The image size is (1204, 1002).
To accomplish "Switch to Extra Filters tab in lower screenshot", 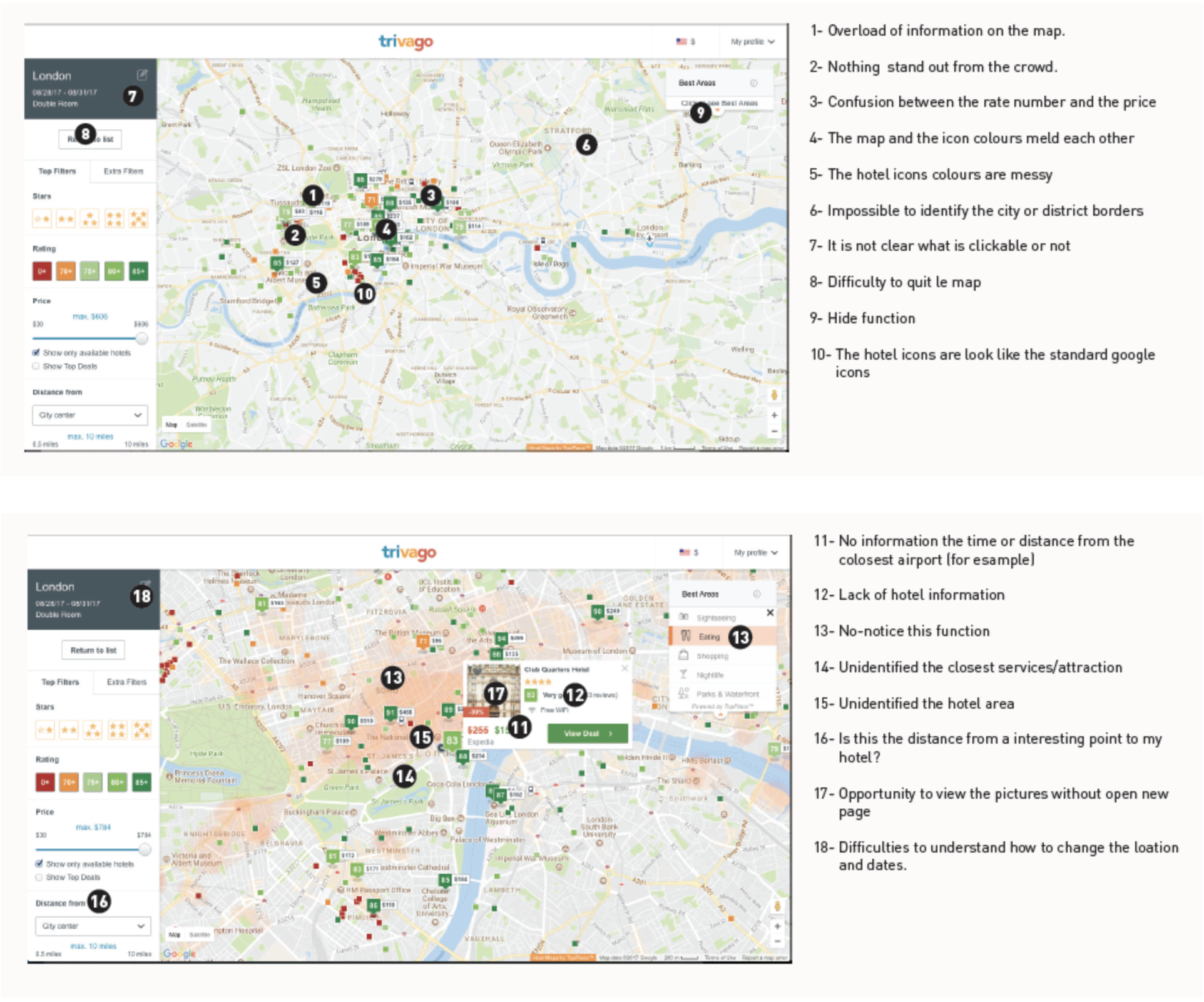I will coord(126,682).
